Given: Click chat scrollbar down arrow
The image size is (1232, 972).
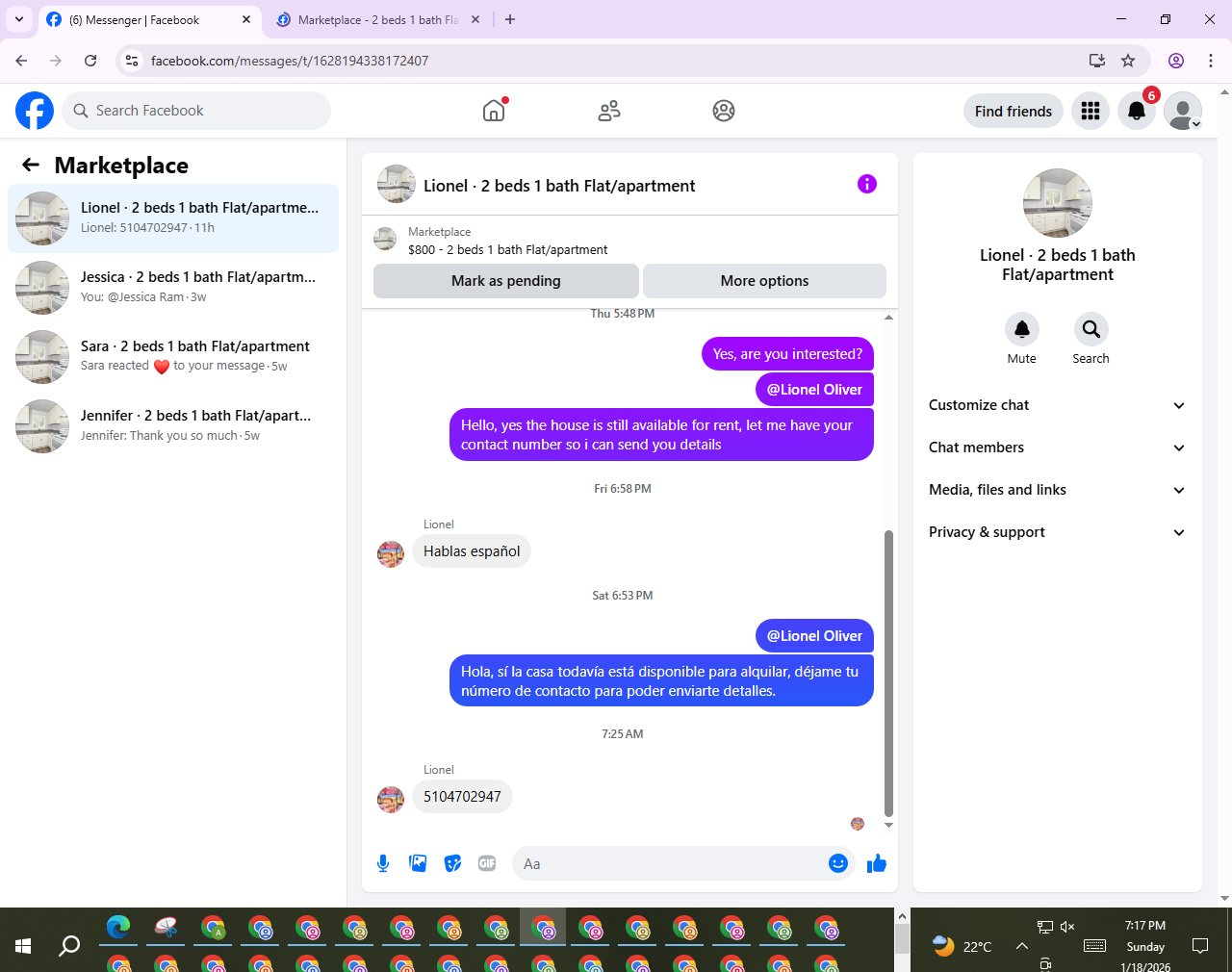Looking at the screenshot, I should (x=888, y=825).
